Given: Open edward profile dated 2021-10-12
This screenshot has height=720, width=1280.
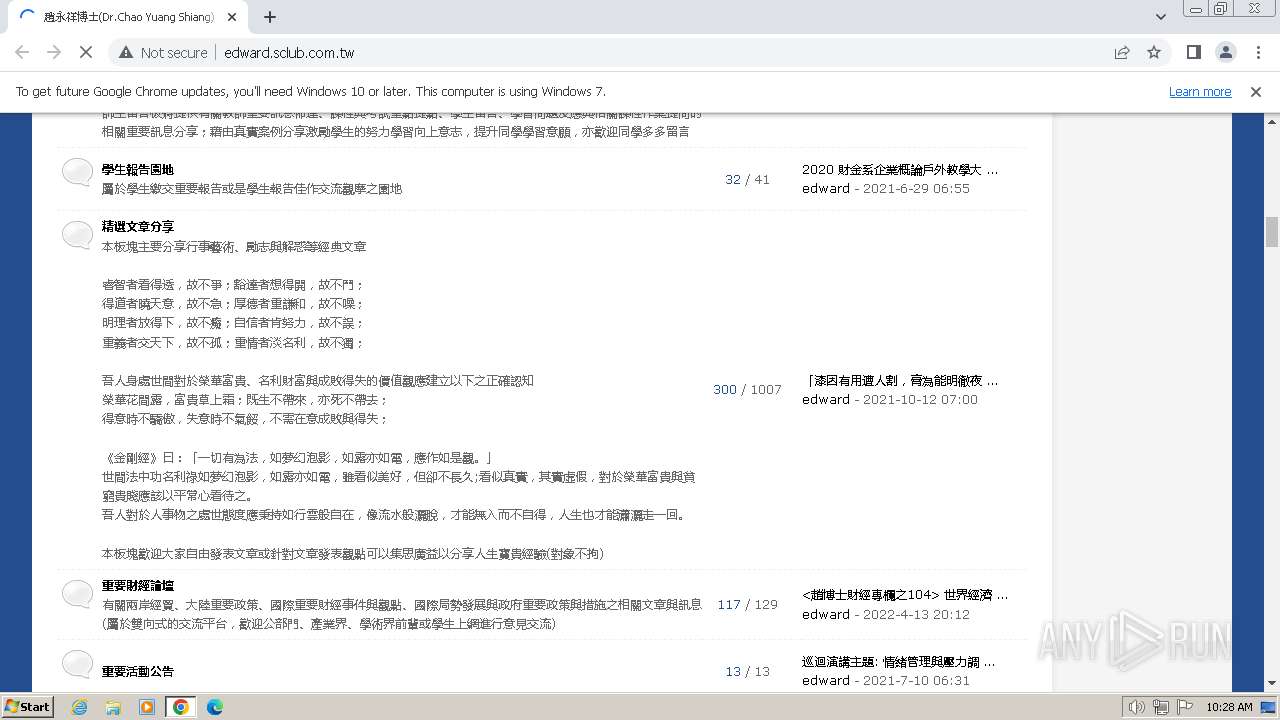Looking at the screenshot, I should coord(826,399).
